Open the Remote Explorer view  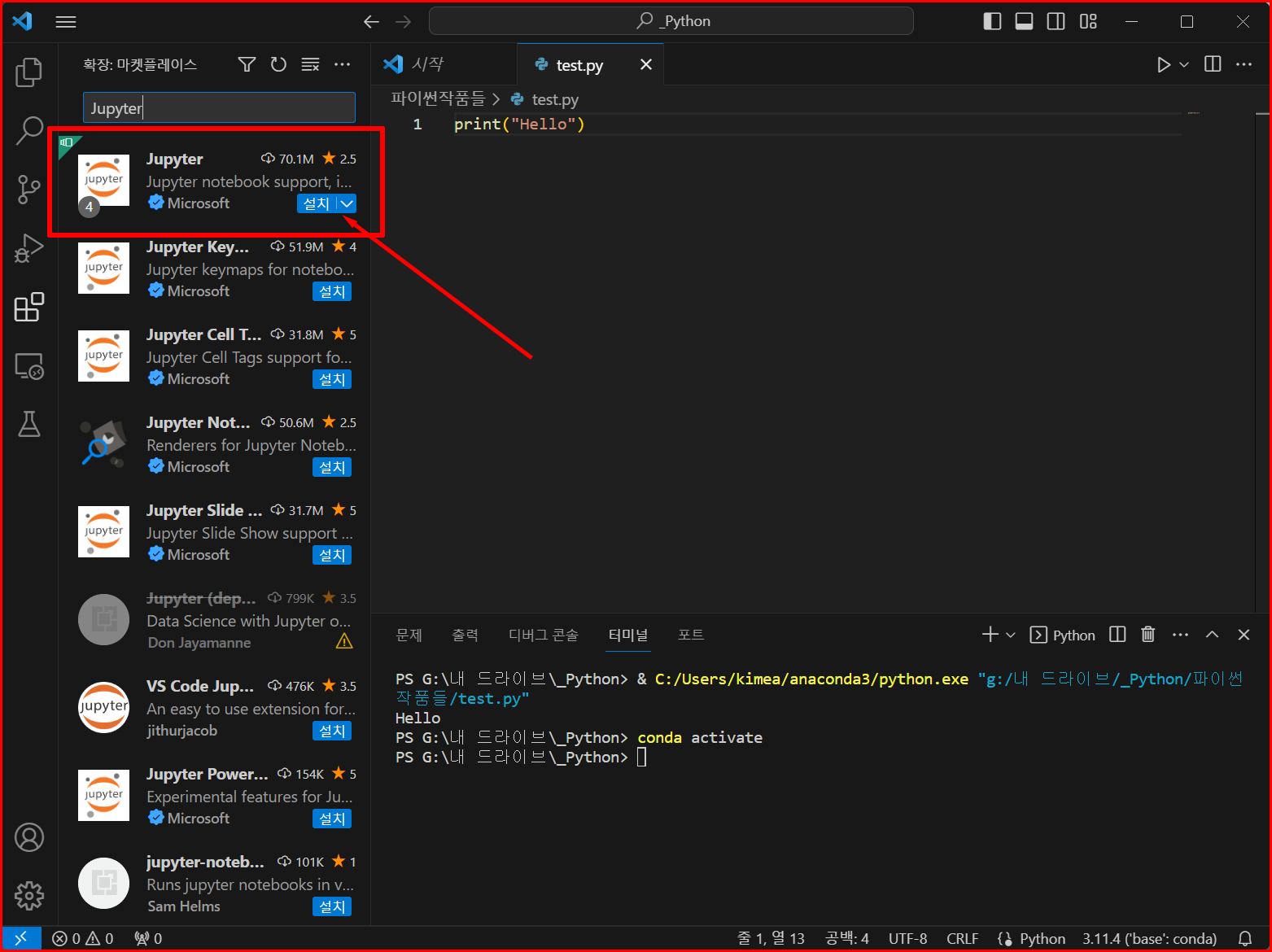coord(29,366)
